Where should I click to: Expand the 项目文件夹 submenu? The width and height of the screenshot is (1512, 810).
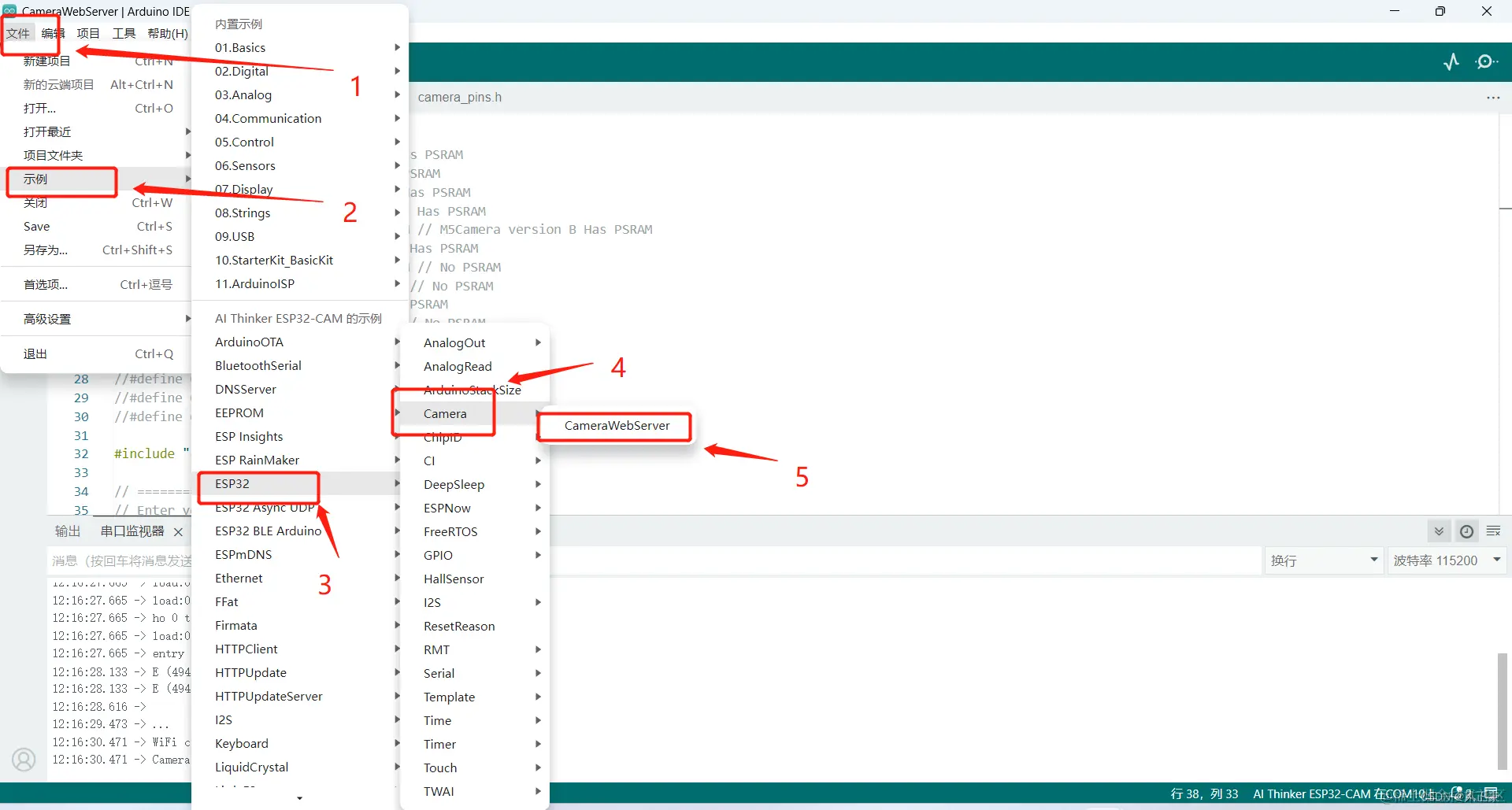[97, 155]
